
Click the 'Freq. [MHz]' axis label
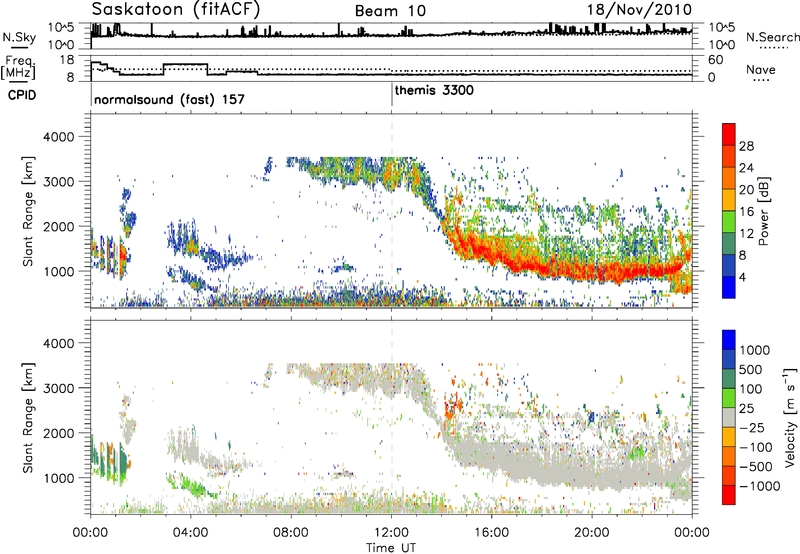18,68
